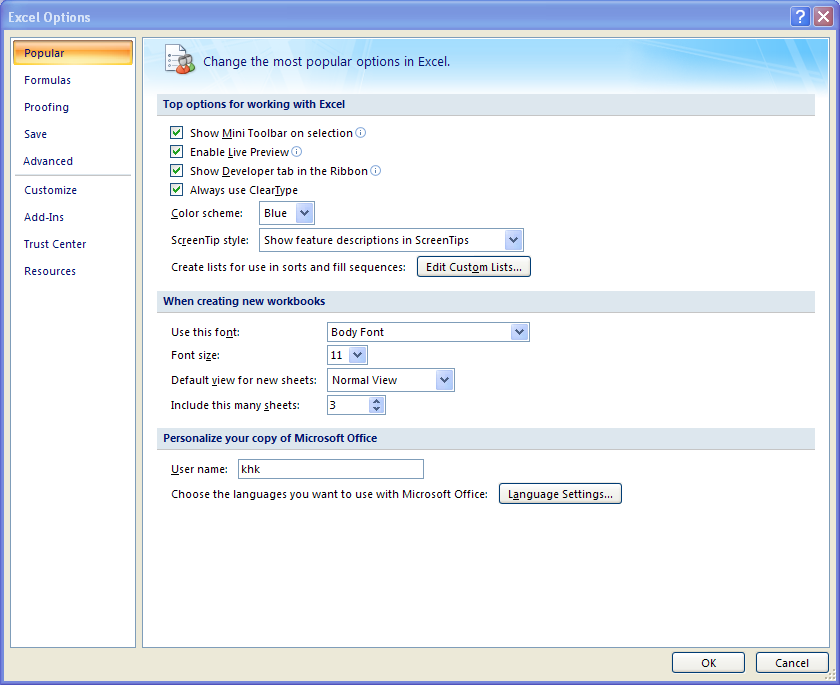Image resolution: width=840 pixels, height=685 pixels.
Task: Click the info icon beside Mini Toolbar option
Action: [x=360, y=132]
